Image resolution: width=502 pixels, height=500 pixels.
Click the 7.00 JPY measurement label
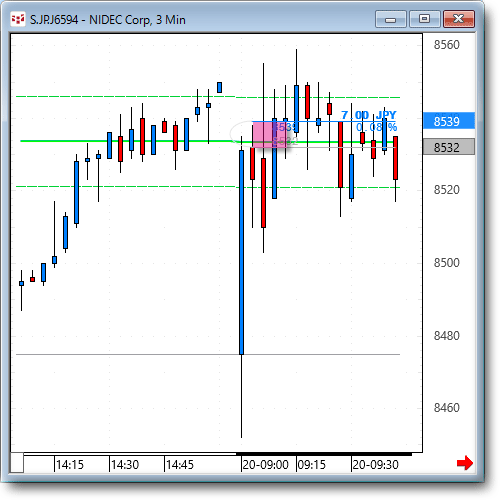click(369, 115)
